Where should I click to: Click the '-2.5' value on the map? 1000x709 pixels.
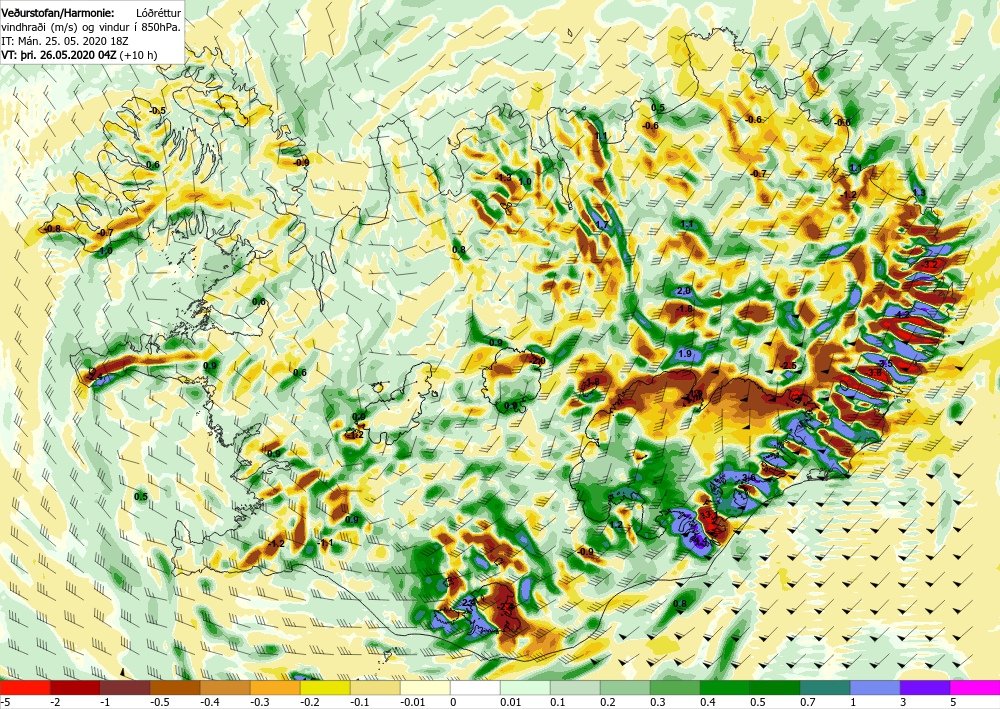790,365
